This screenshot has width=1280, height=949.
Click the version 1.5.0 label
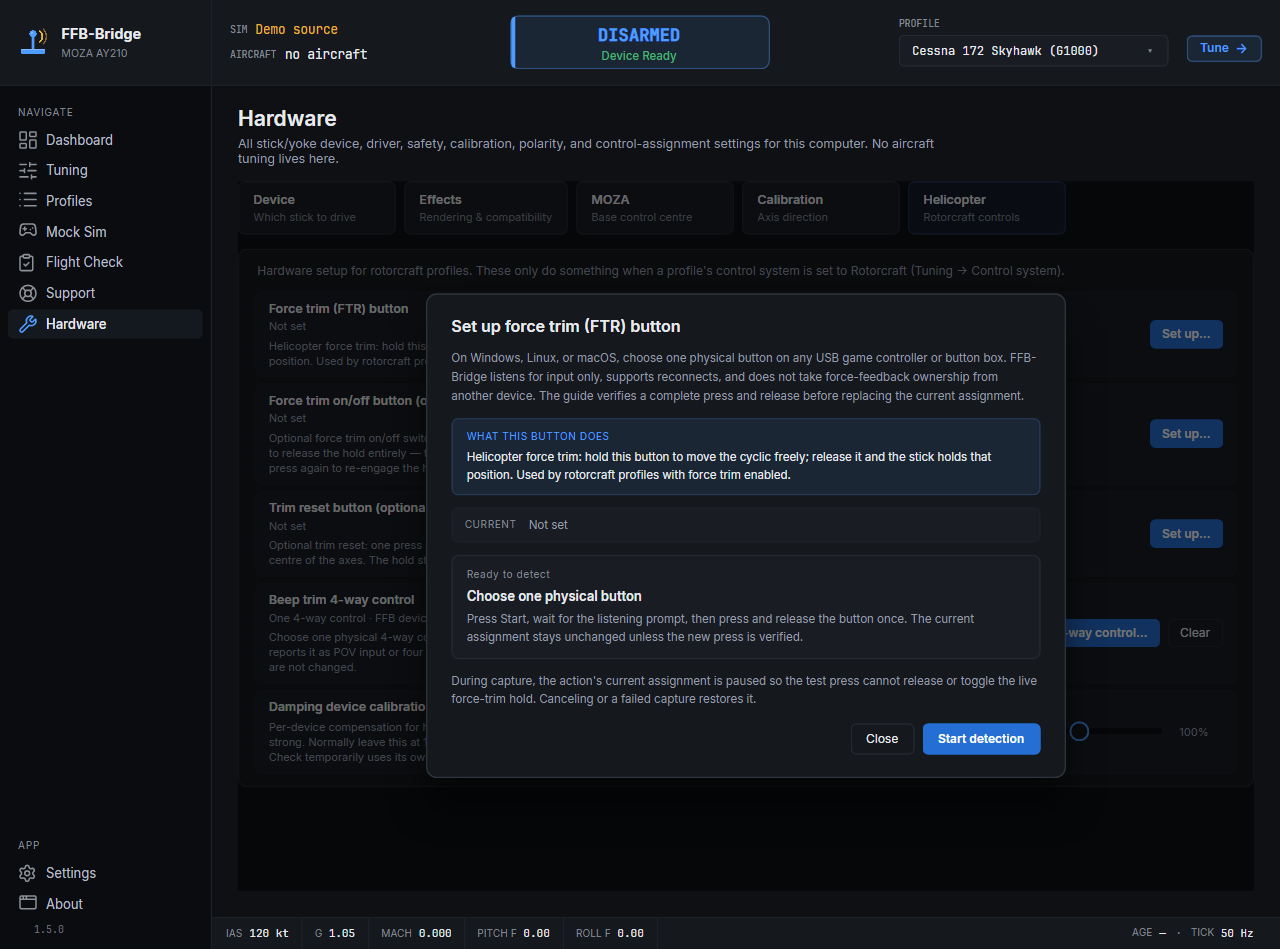pos(49,929)
